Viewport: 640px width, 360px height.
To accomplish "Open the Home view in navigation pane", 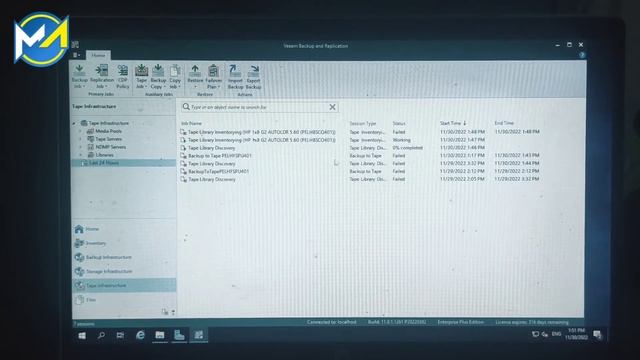I will [x=124, y=229].
